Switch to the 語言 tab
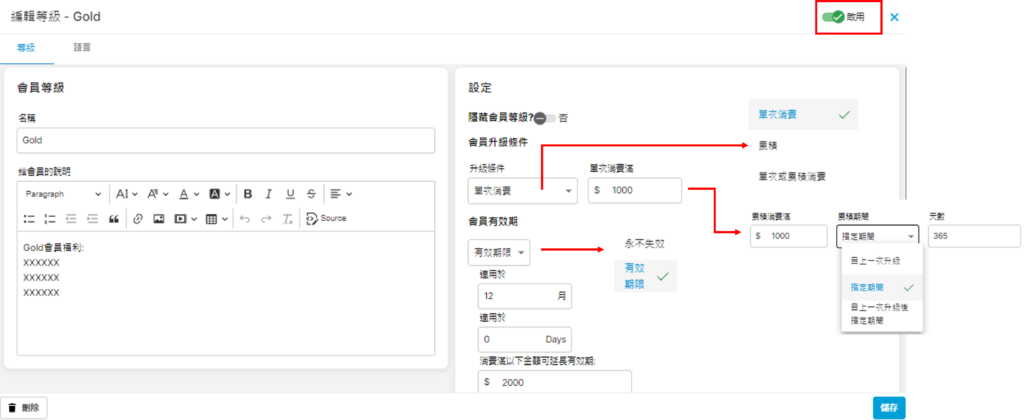This screenshot has height=420, width=1024. [x=84, y=48]
